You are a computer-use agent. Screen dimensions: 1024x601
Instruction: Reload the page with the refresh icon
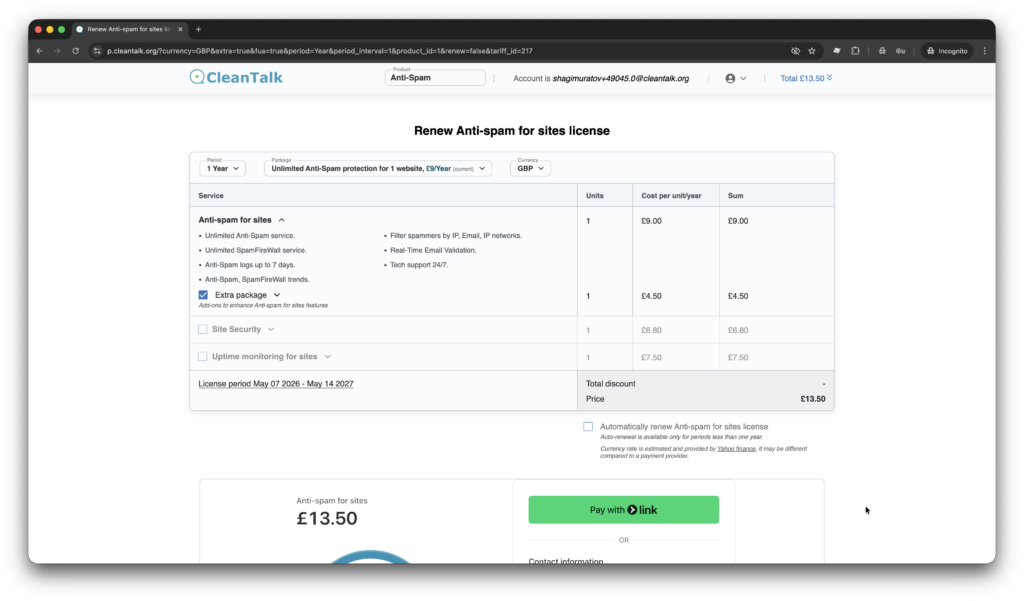76,51
